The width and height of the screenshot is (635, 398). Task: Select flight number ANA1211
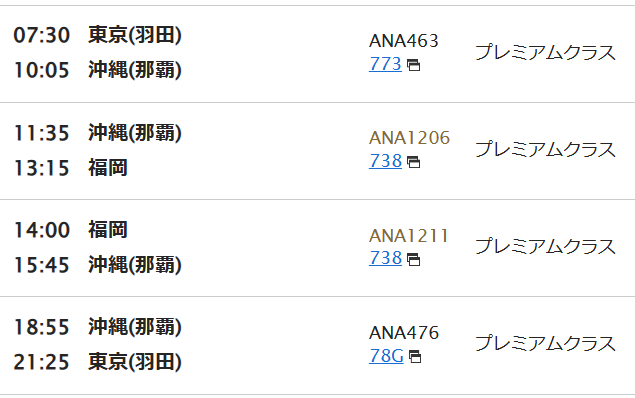point(409,236)
